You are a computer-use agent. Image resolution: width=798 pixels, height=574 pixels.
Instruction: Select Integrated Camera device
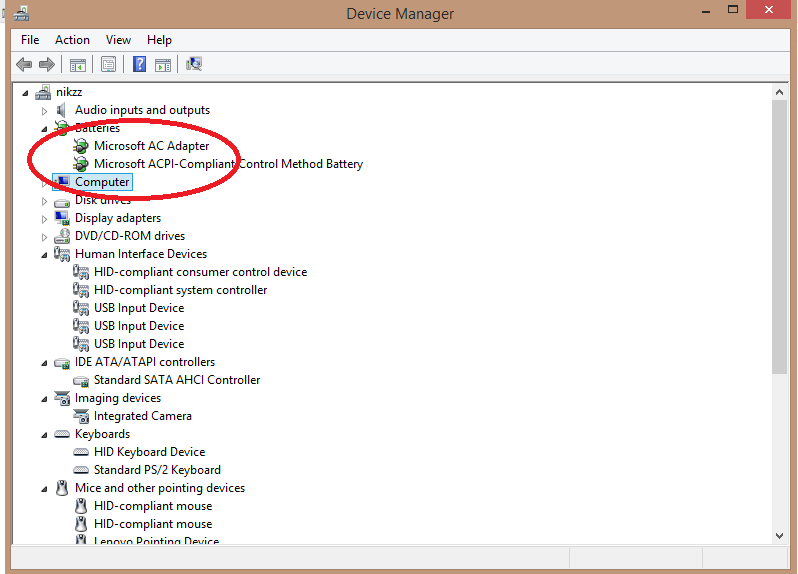coord(143,416)
